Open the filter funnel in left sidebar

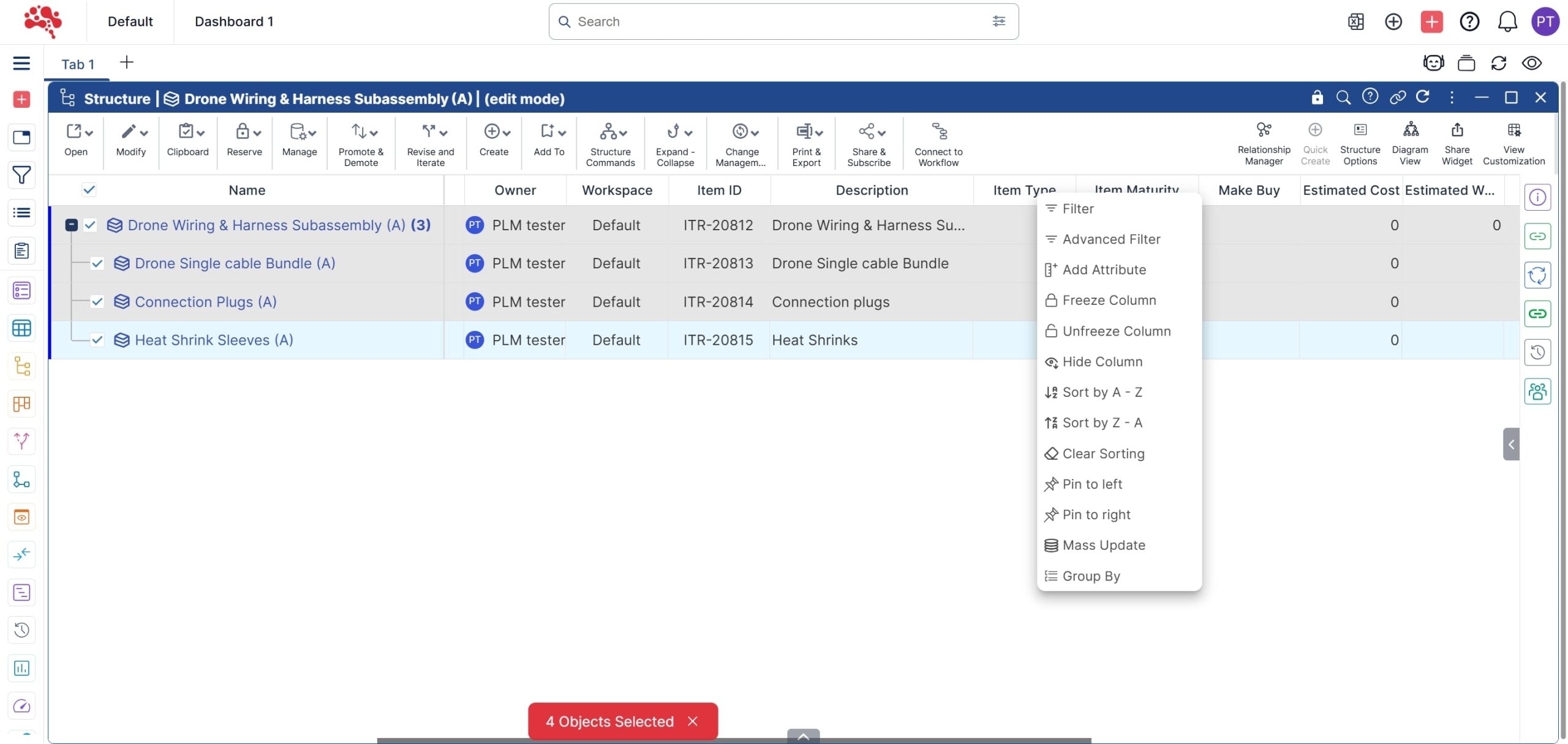click(x=21, y=175)
